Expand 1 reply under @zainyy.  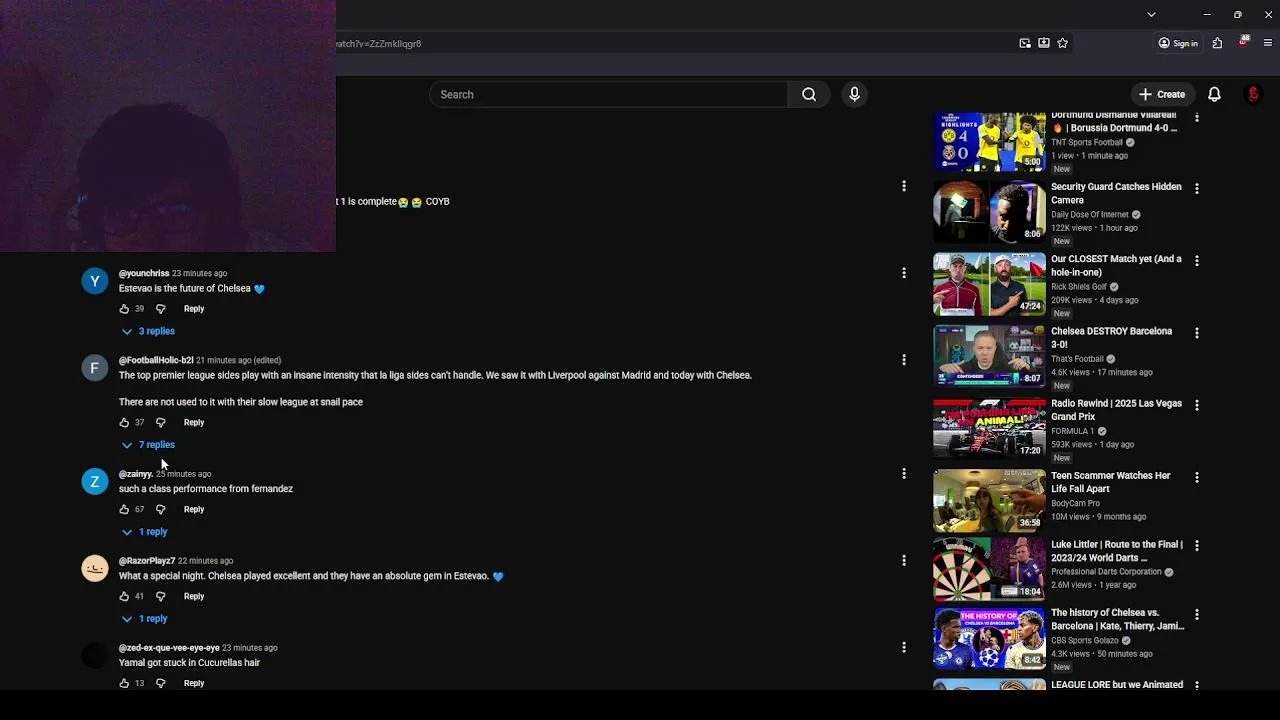tap(145, 532)
